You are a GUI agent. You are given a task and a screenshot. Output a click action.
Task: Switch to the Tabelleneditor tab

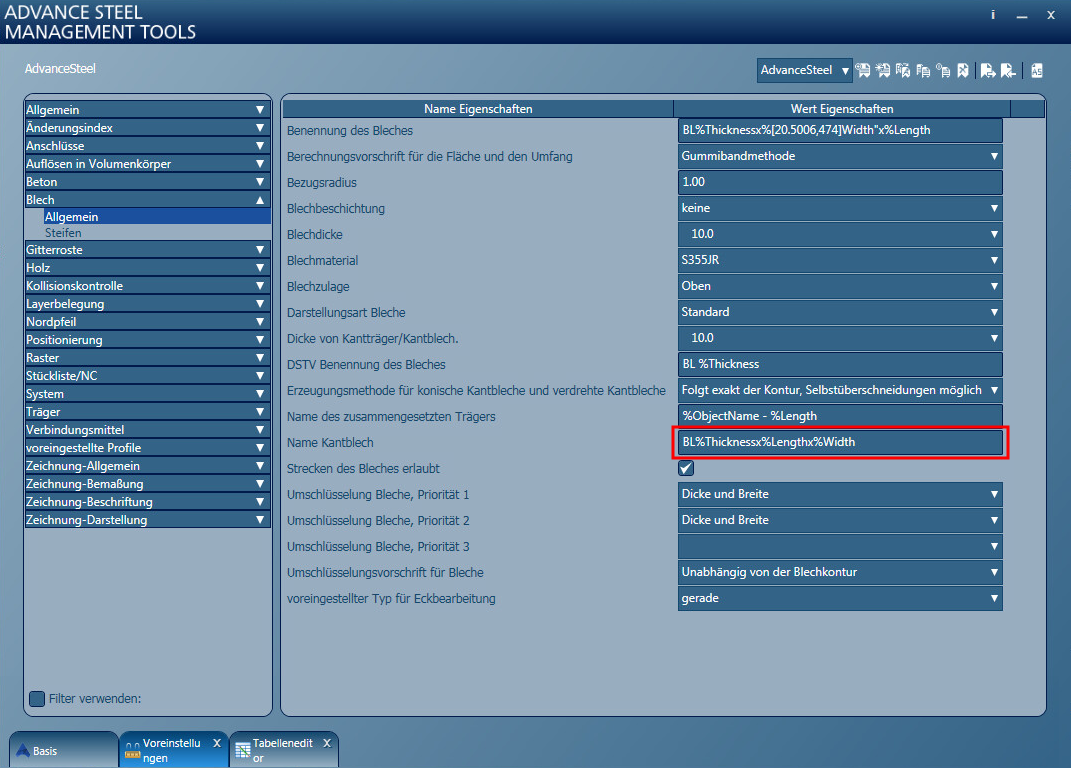[x=283, y=750]
